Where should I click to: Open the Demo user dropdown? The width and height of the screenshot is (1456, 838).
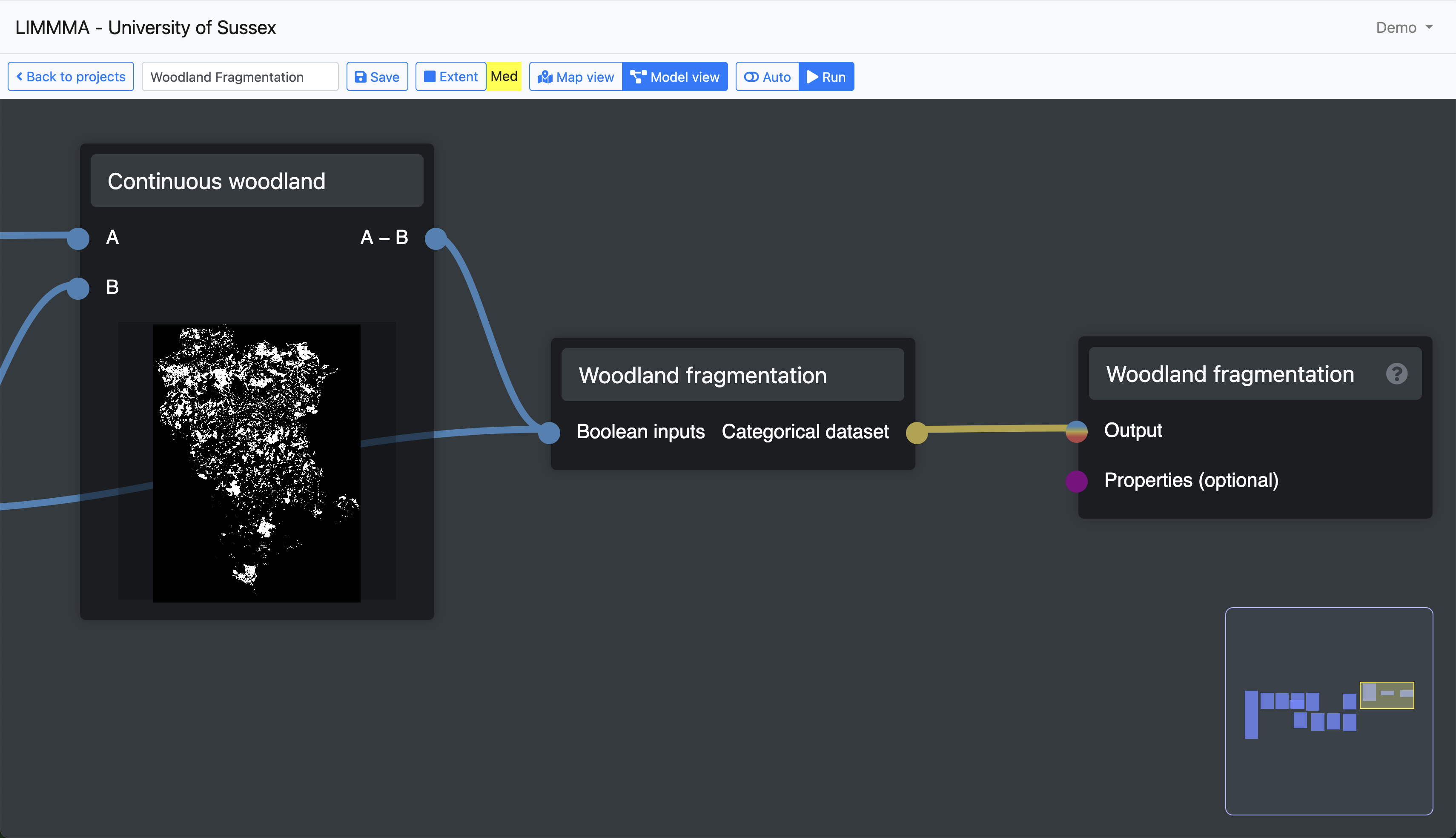pyautogui.click(x=1404, y=28)
